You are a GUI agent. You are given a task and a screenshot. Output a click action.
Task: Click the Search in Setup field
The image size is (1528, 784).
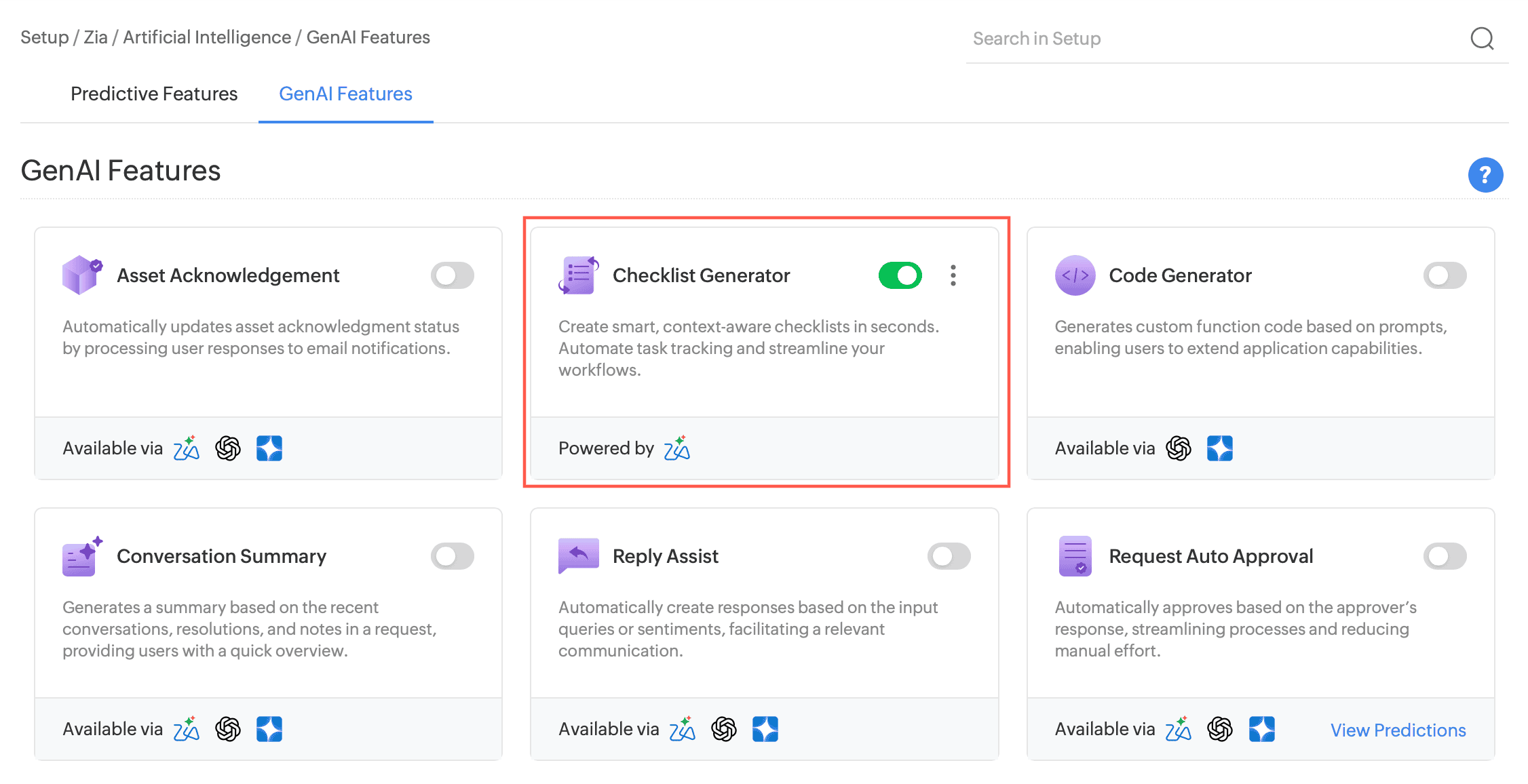[1208, 39]
